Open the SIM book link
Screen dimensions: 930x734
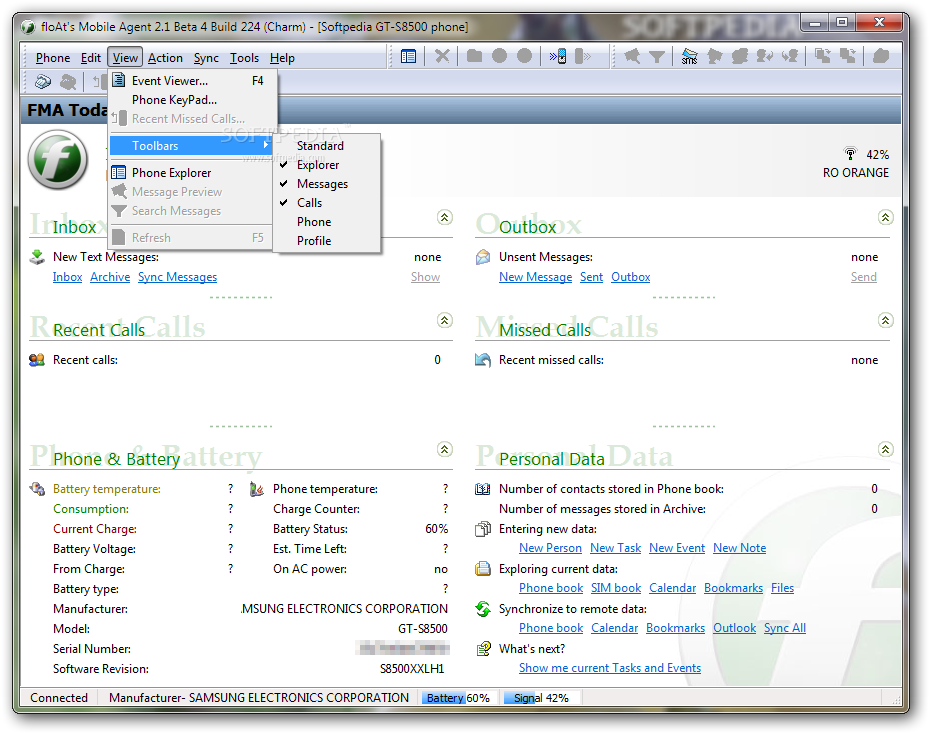tap(616, 588)
